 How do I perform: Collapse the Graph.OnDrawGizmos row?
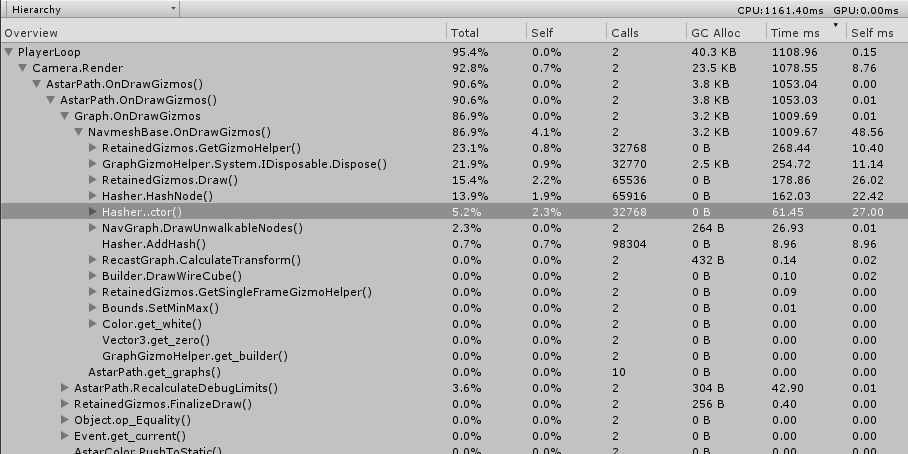[65, 116]
